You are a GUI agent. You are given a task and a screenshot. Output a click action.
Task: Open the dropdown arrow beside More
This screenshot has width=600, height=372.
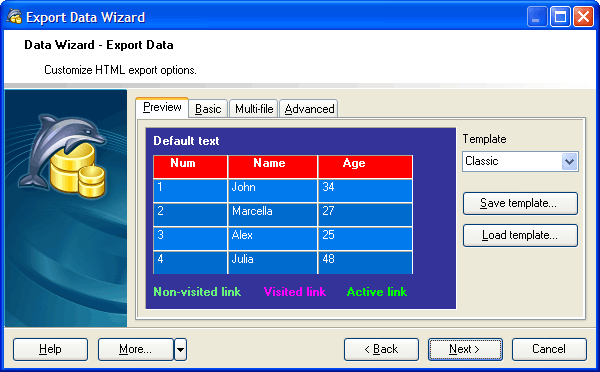click(181, 349)
